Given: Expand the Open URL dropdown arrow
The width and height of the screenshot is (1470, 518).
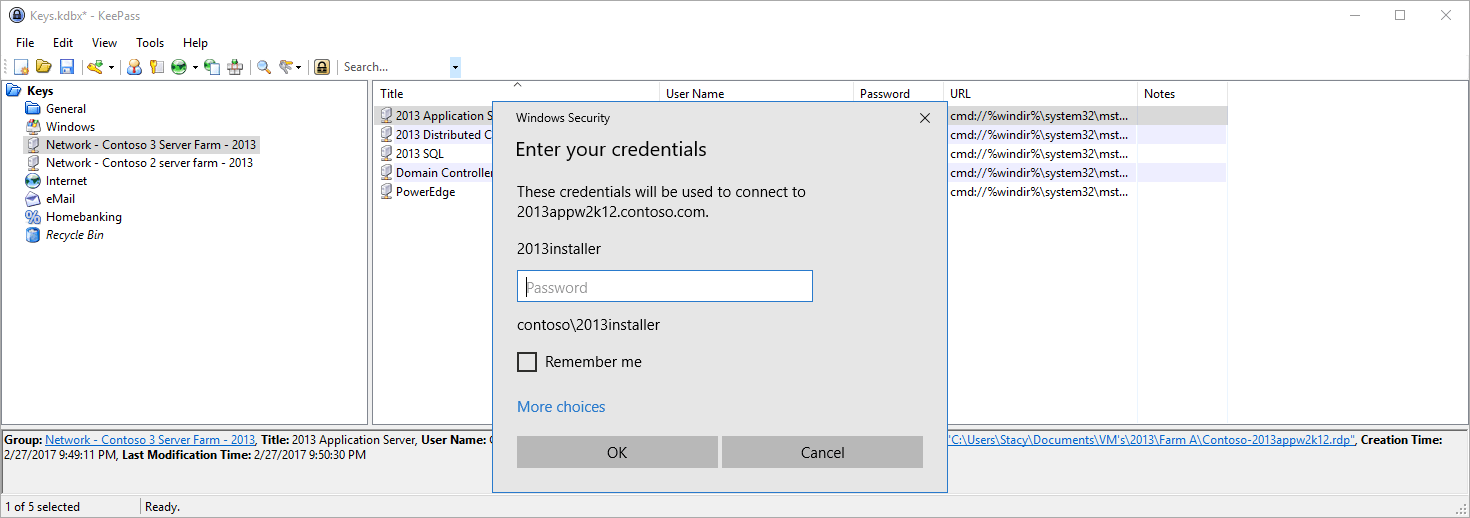Looking at the screenshot, I should 195,67.
